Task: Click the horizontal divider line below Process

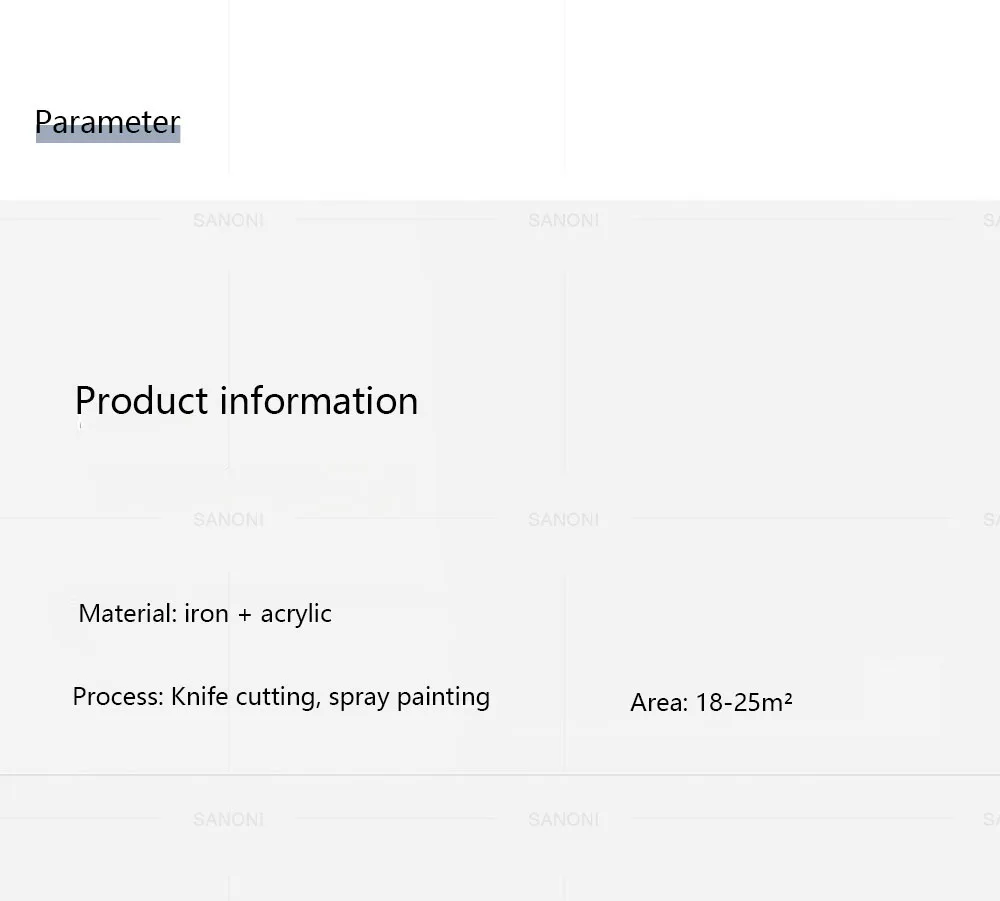Action: pyautogui.click(x=500, y=775)
